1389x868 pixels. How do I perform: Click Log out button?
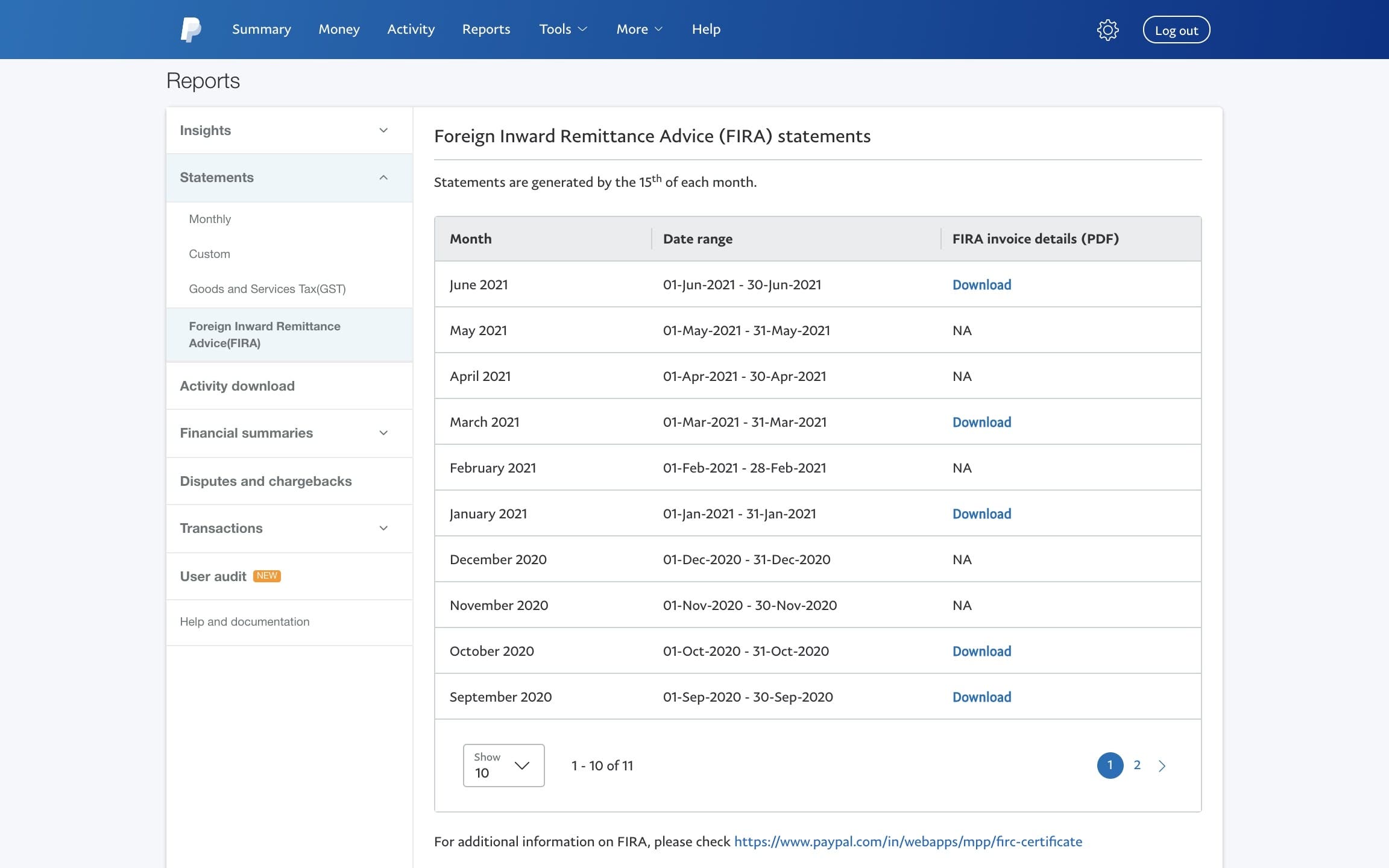(x=1177, y=29)
